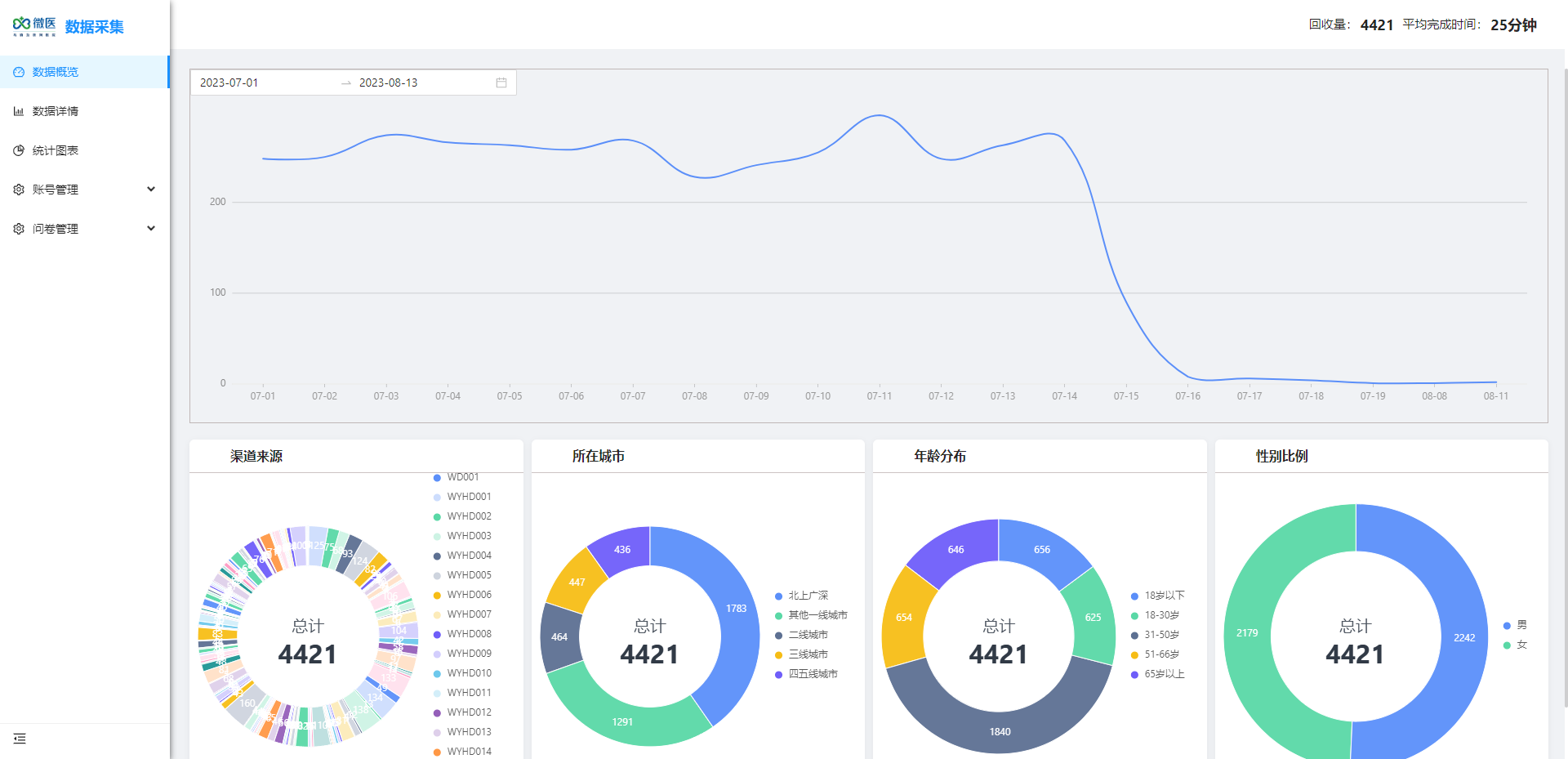Click the start date 2023-07-01 field
Viewport: 1568px width, 759px height.
point(265,83)
